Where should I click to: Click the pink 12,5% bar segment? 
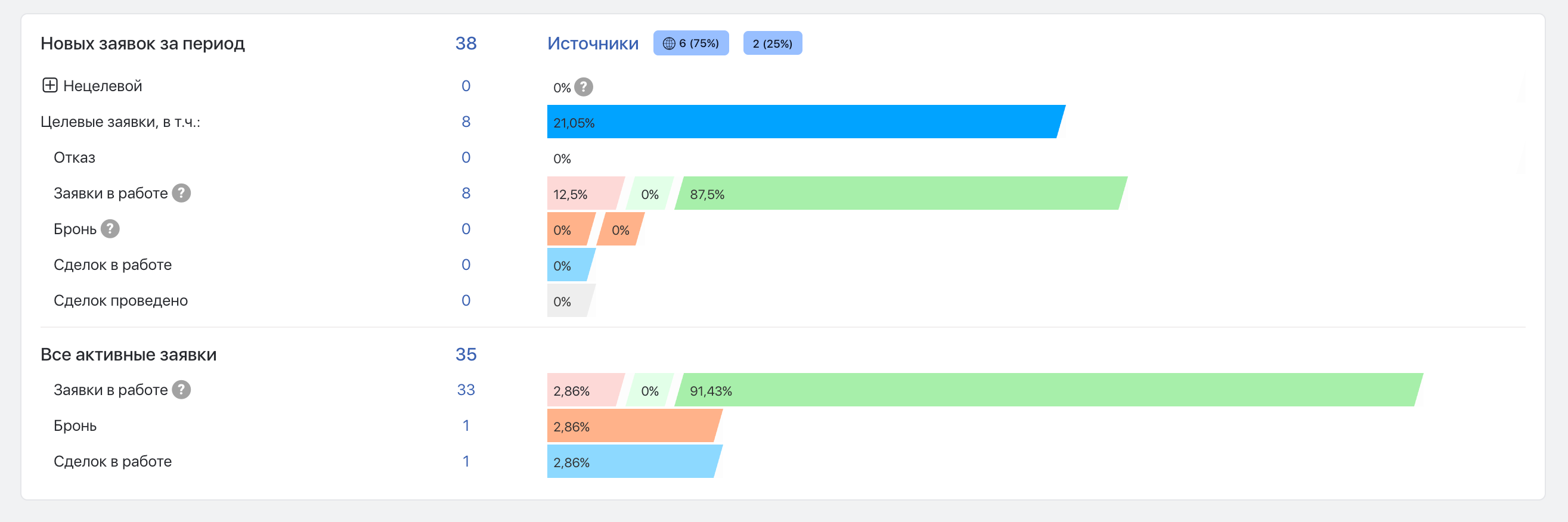[583, 194]
